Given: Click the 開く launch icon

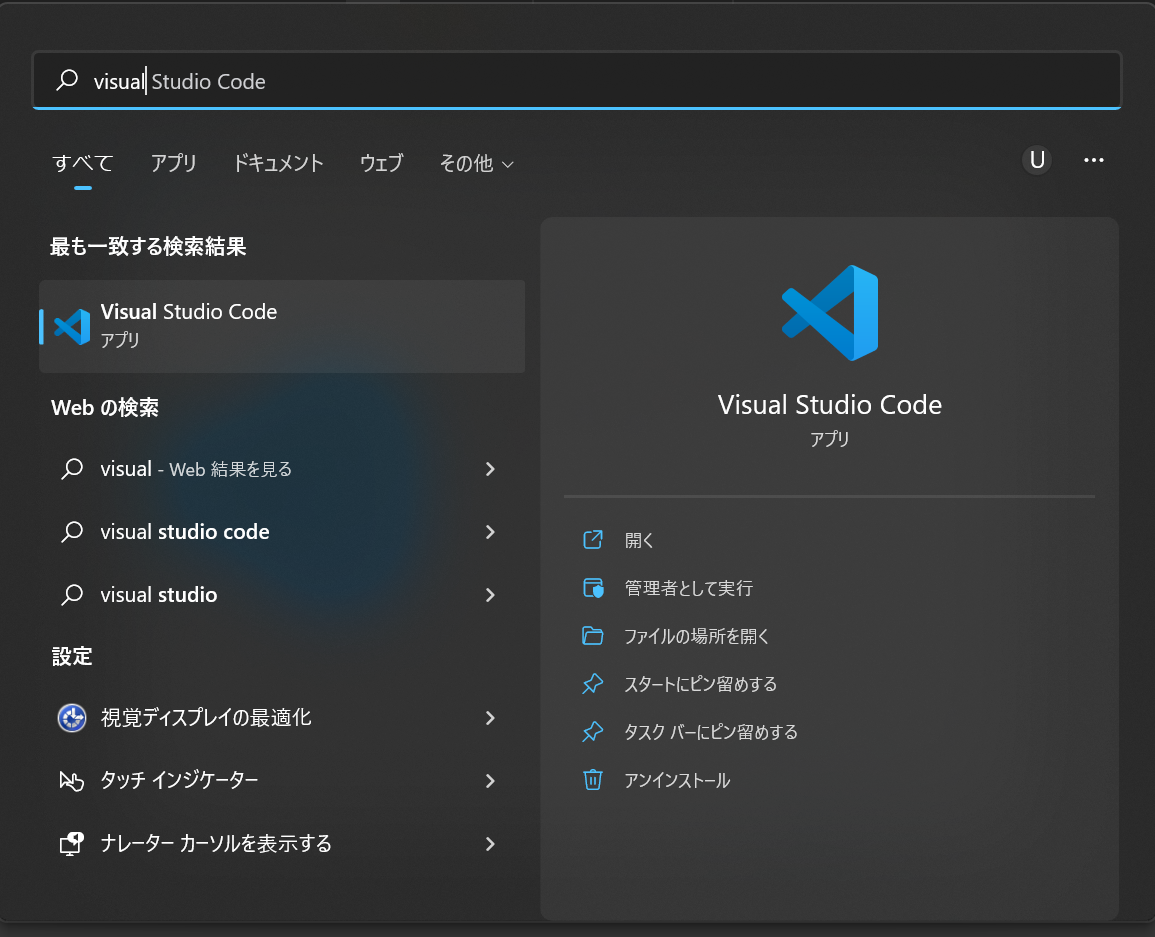Looking at the screenshot, I should coord(594,539).
